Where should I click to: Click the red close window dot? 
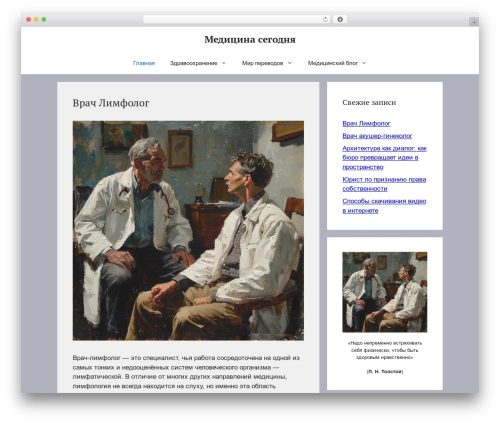coord(29,20)
